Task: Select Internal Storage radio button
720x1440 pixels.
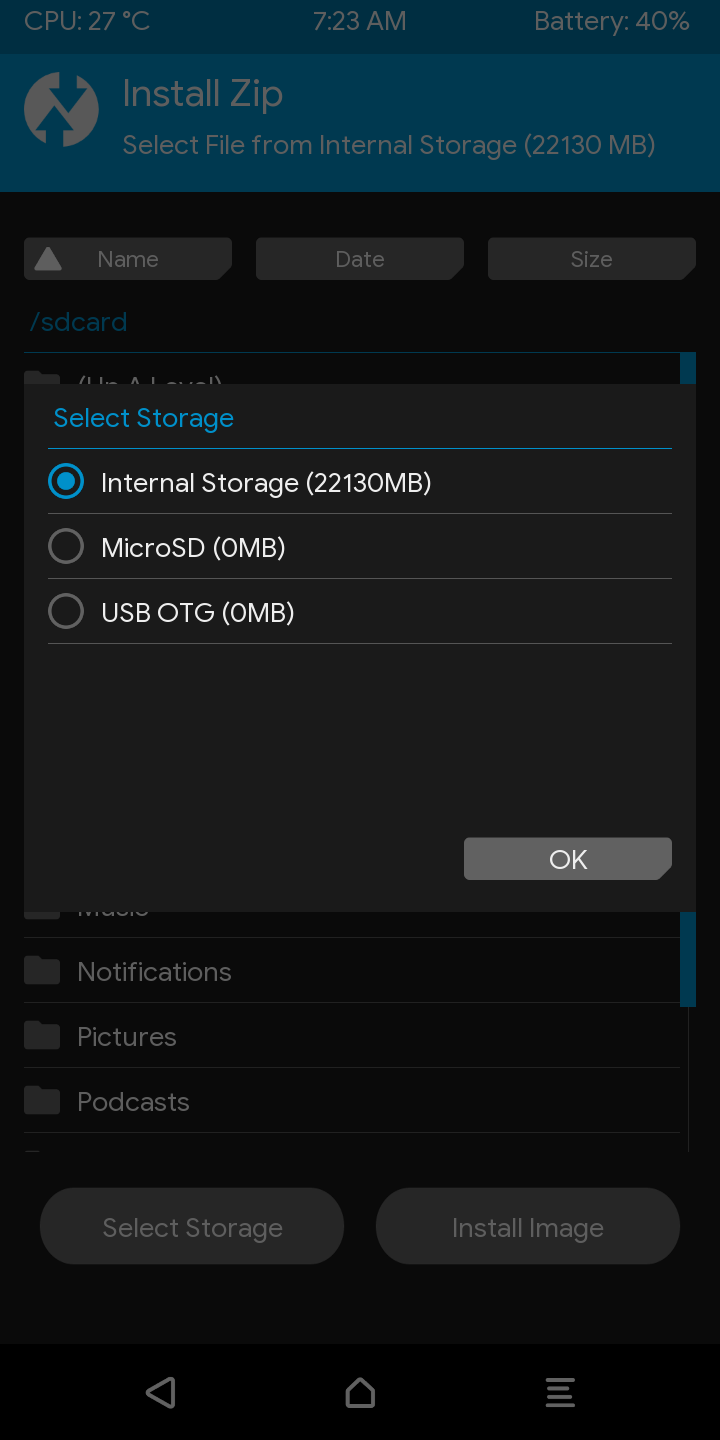Action: [66, 482]
